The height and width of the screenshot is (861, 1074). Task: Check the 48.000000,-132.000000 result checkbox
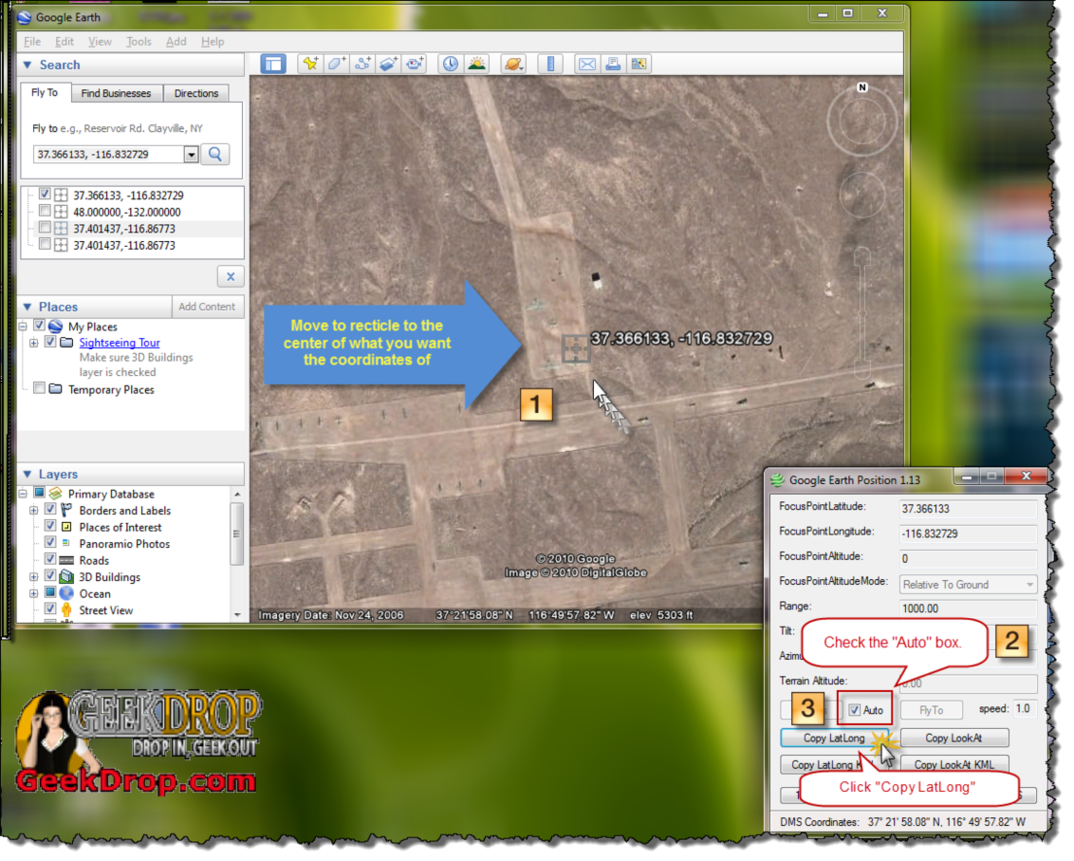click(x=45, y=211)
